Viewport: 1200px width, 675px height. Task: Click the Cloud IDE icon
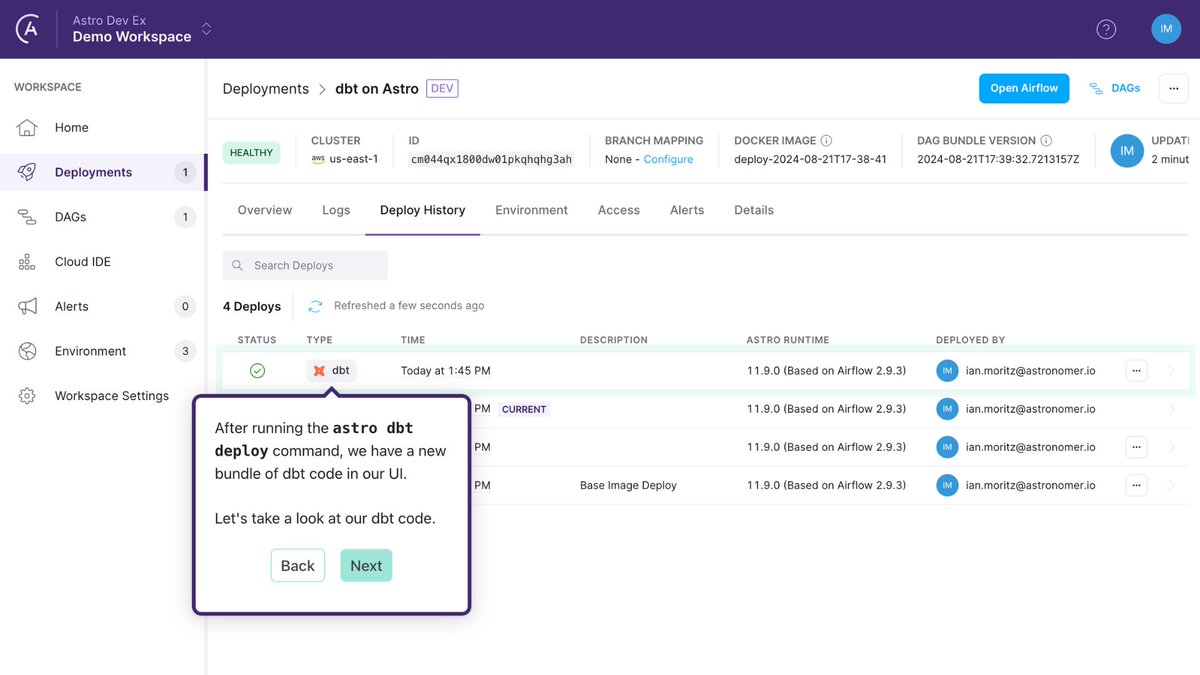(x=27, y=262)
